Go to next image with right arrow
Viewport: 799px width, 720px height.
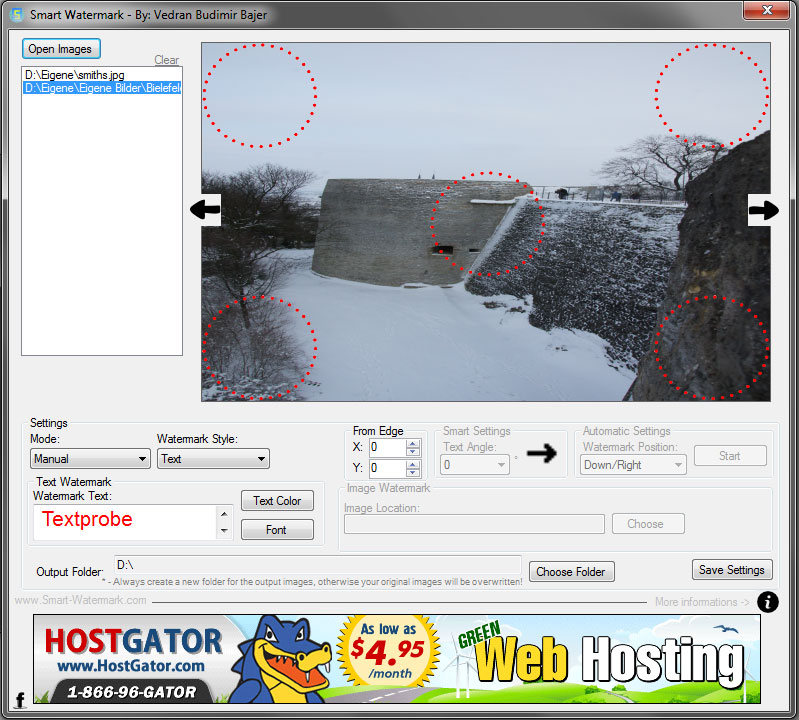763,209
